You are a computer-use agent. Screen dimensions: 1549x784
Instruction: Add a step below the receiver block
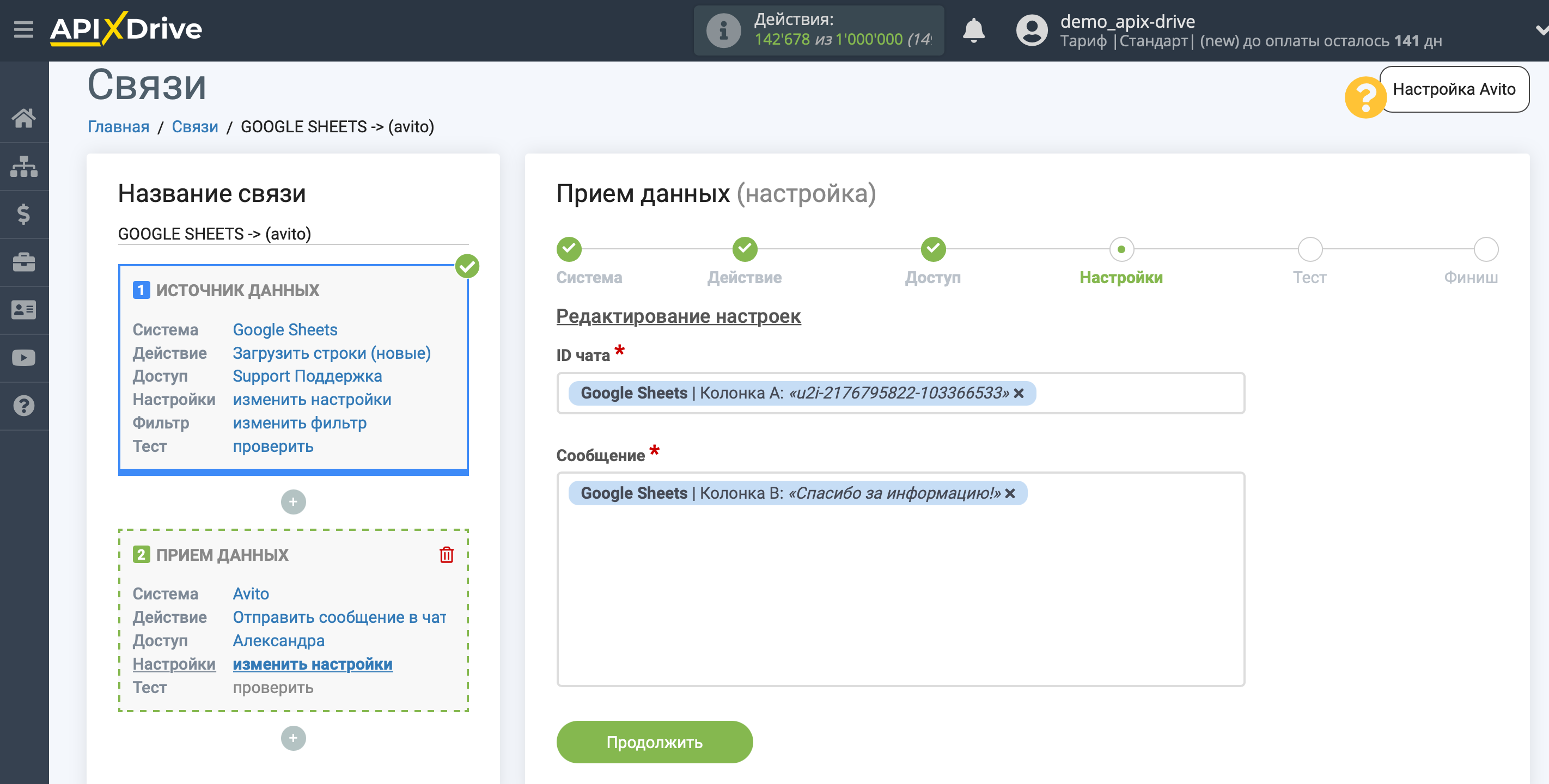[293, 738]
